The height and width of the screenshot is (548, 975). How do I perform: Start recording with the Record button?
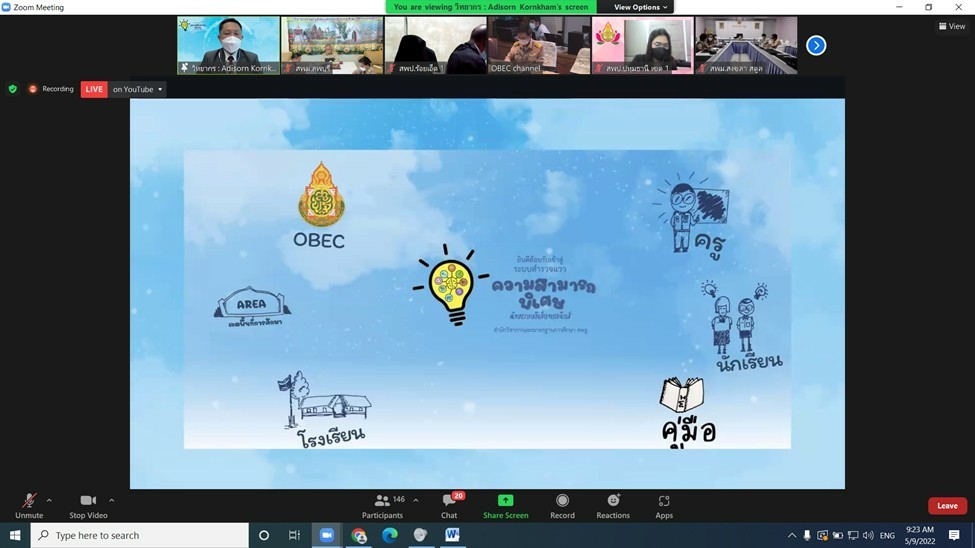coord(562,506)
